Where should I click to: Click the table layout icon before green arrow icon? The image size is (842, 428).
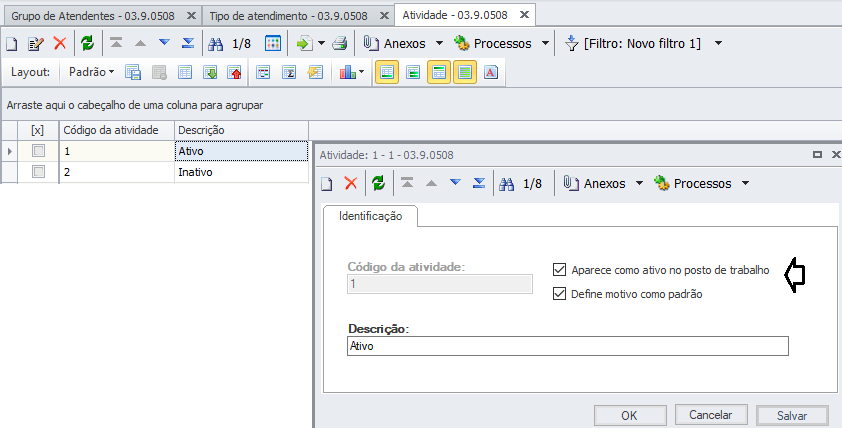pyautogui.click(x=185, y=72)
